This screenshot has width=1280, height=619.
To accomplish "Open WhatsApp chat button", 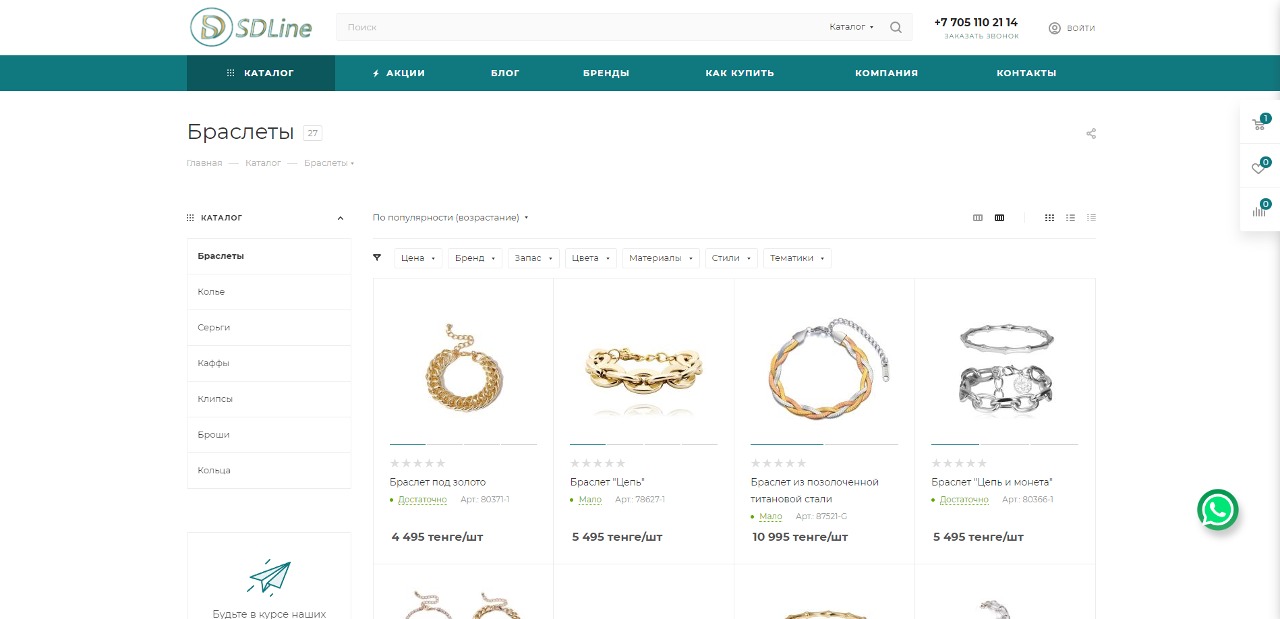I will point(1218,510).
